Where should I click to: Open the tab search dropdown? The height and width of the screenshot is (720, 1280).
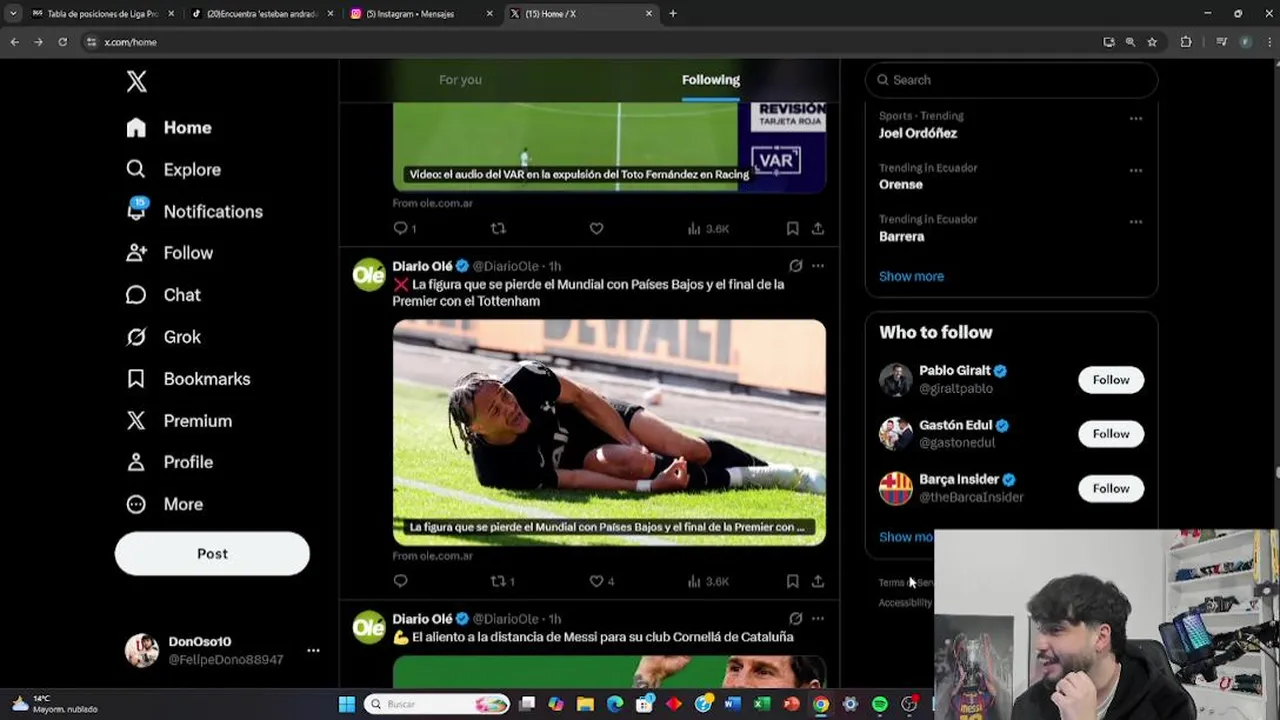coord(12,14)
